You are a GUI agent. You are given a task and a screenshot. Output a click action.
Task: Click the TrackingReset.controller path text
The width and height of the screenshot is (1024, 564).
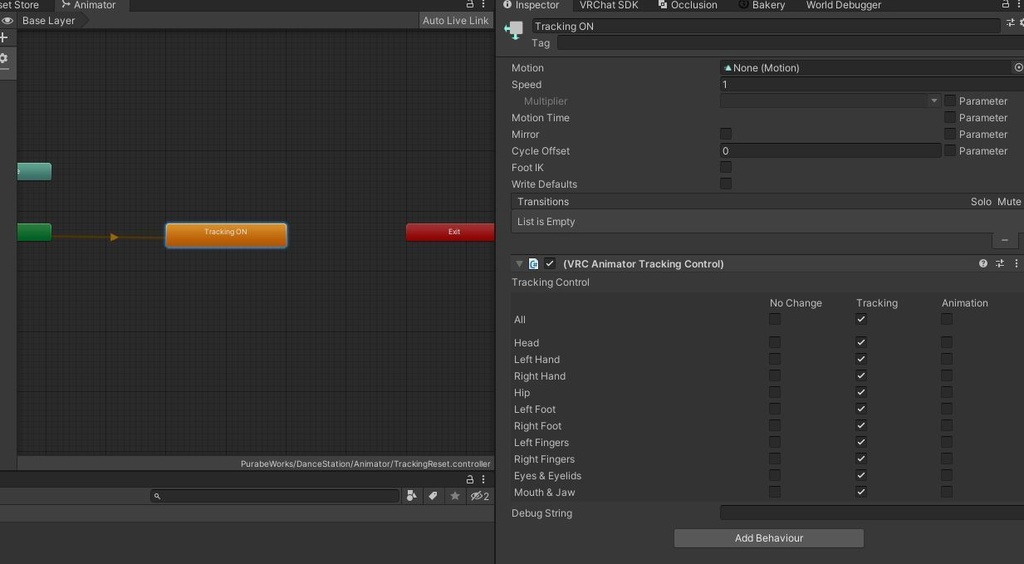pos(365,464)
